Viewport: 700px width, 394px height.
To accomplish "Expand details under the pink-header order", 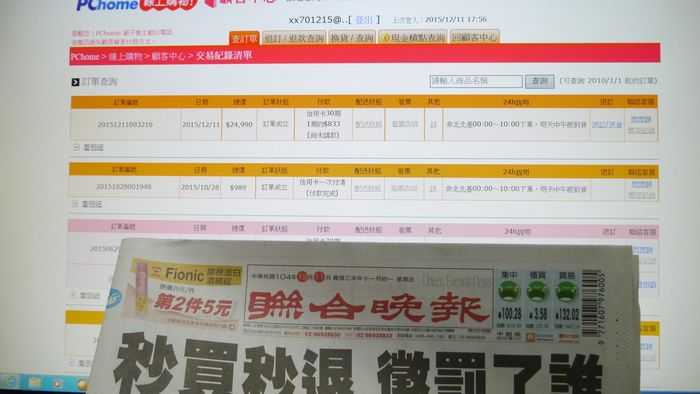I will [73, 295].
